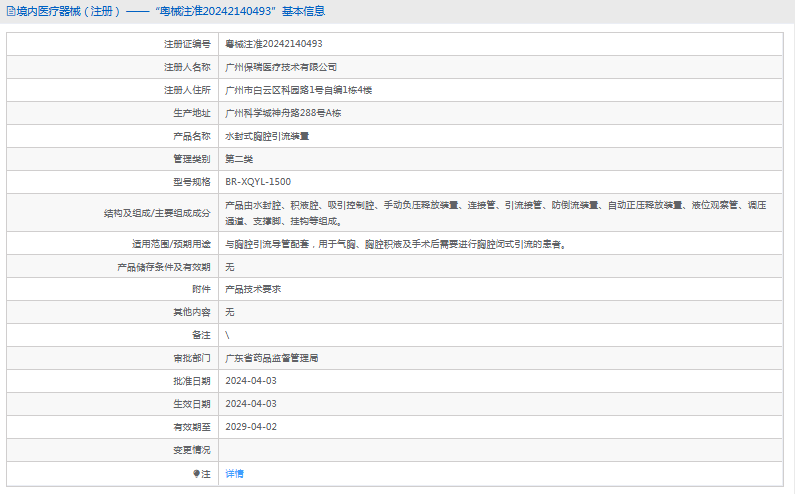Select expiry date 2029-04-02

[x=251, y=427]
